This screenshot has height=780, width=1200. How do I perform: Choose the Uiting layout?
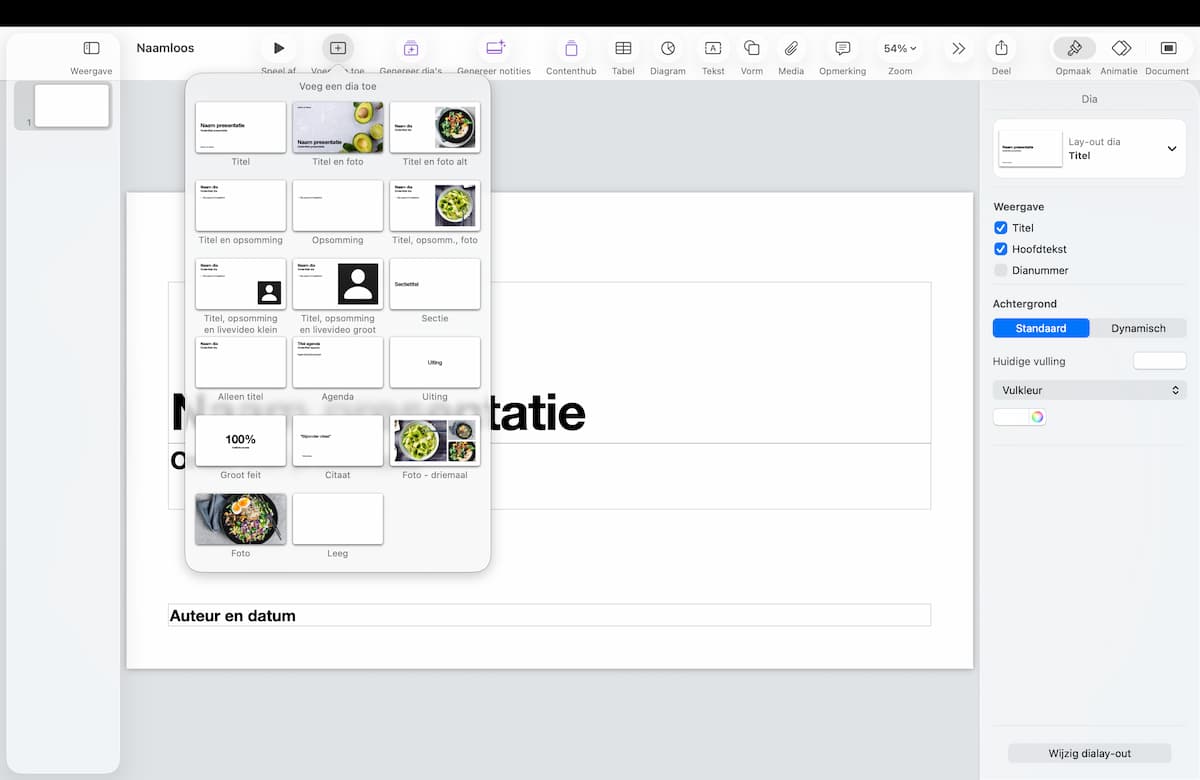pos(435,362)
